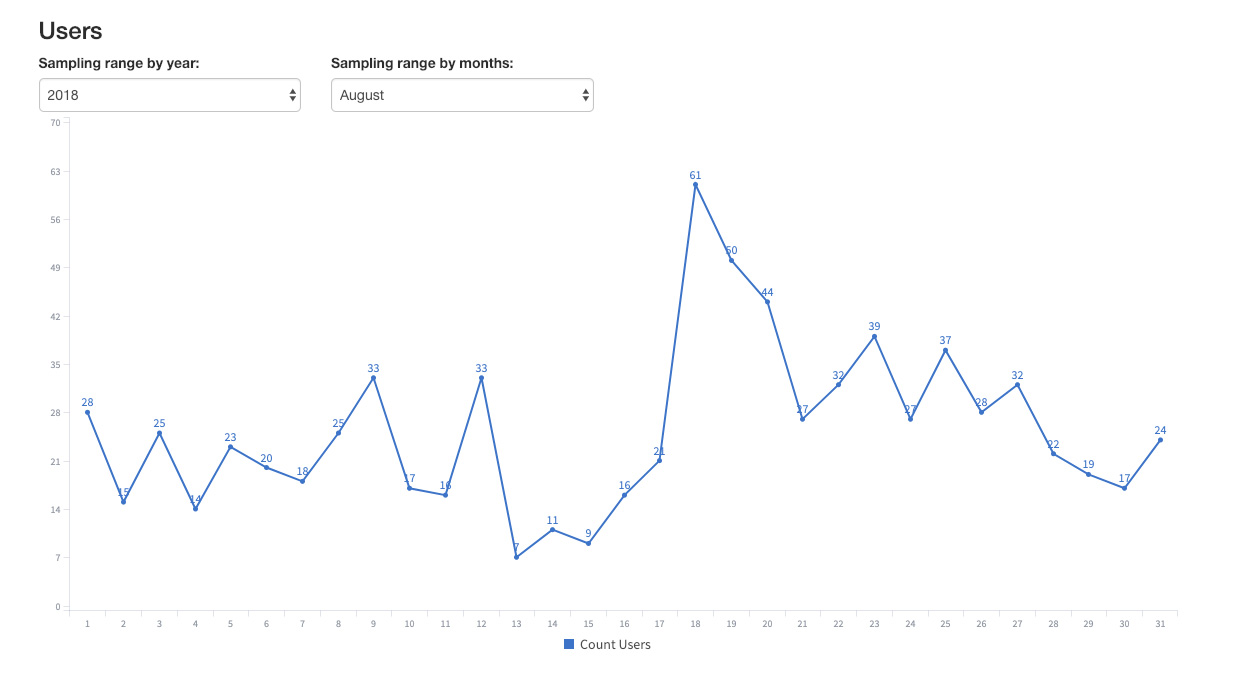The width and height of the screenshot is (1260, 677).
Task: Open the year dropdown showing 2018
Action: tap(169, 95)
